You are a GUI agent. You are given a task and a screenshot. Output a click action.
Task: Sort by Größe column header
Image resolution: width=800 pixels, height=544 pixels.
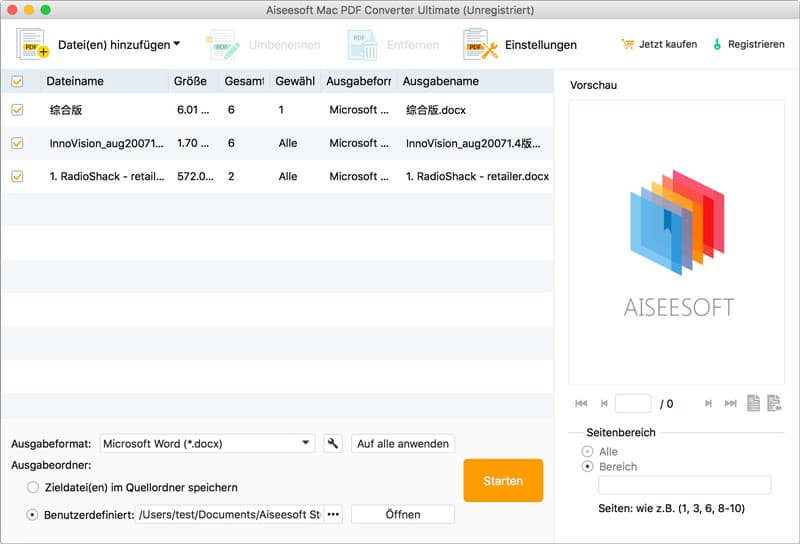coord(193,82)
